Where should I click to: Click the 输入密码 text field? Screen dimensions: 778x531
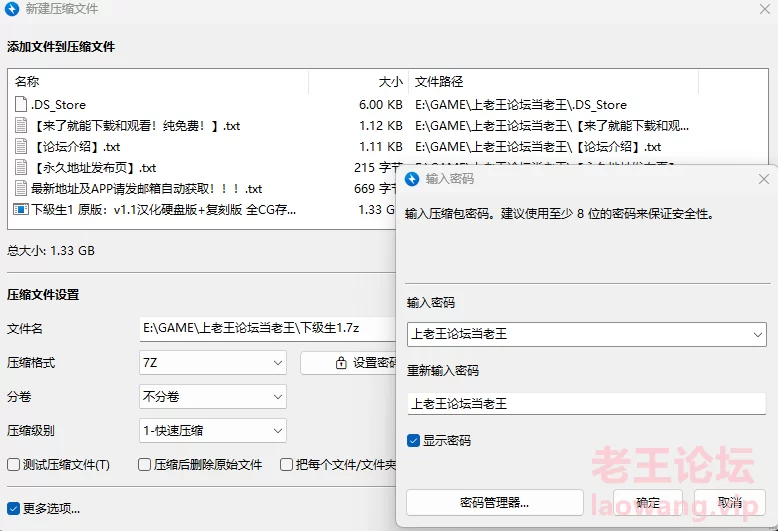586,334
